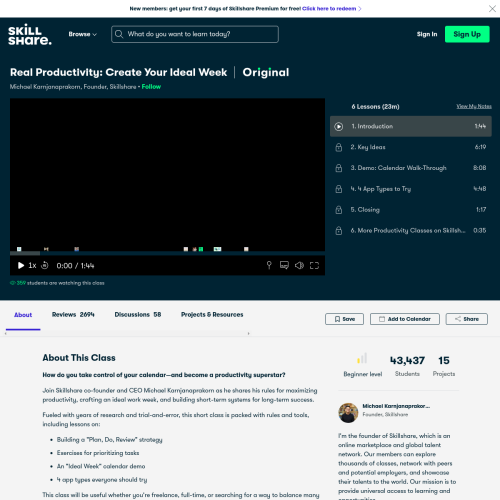Mute the video volume icon
Viewport: 500px width, 500px height.
tap(299, 265)
